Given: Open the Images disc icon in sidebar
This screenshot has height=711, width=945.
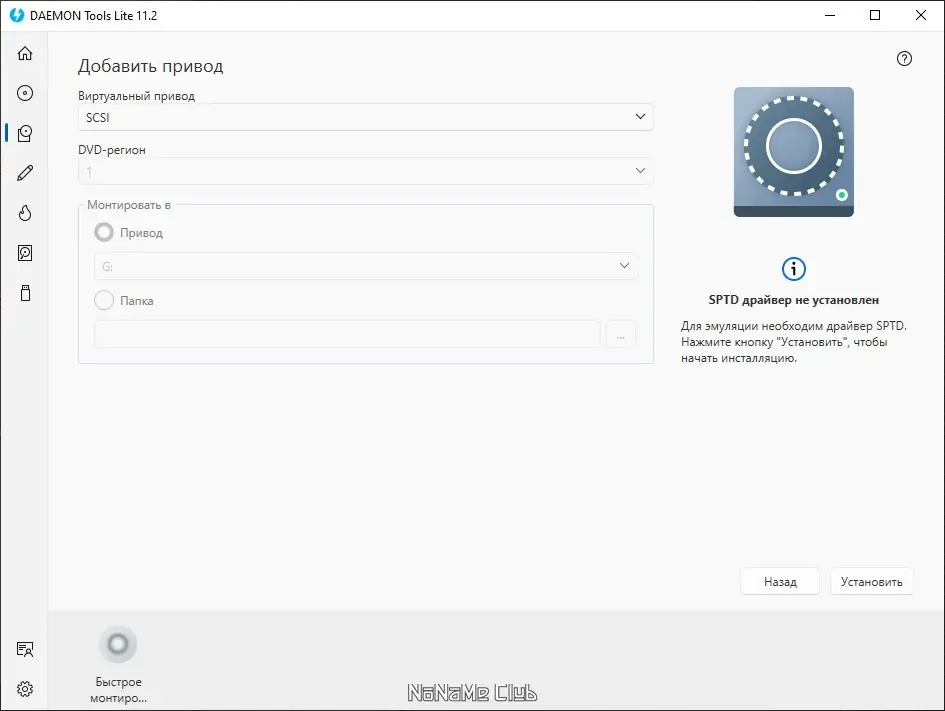Looking at the screenshot, I should [25, 93].
